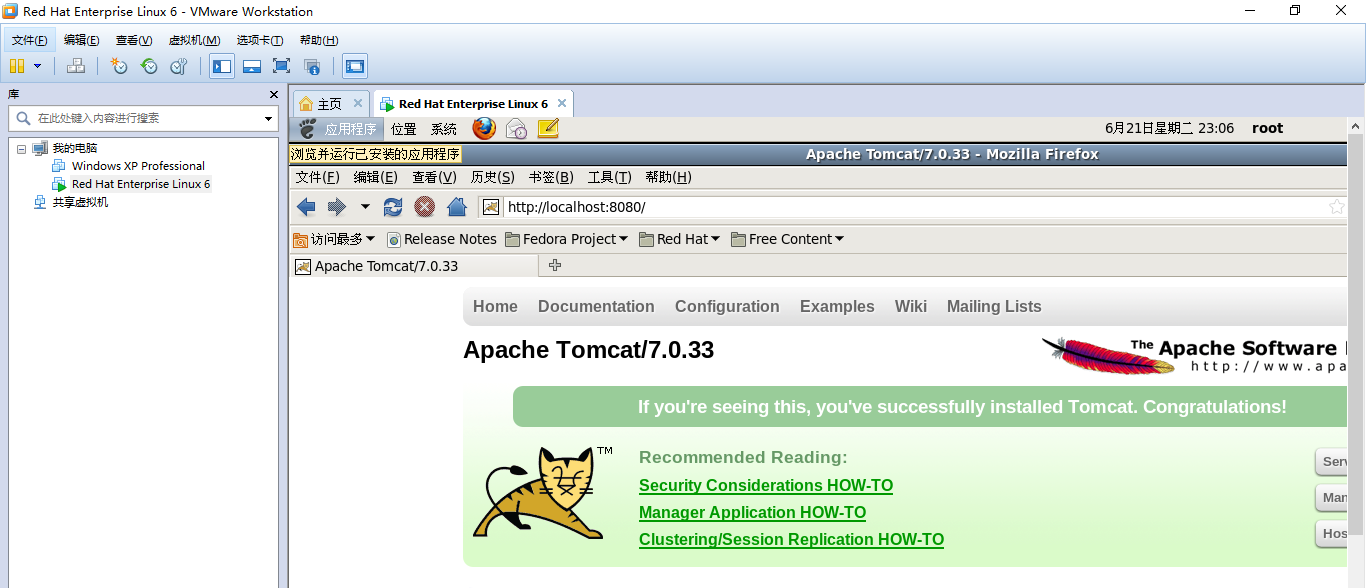Pause the virtual machine using the toolbar button
The image size is (1366, 588).
pos(17,66)
